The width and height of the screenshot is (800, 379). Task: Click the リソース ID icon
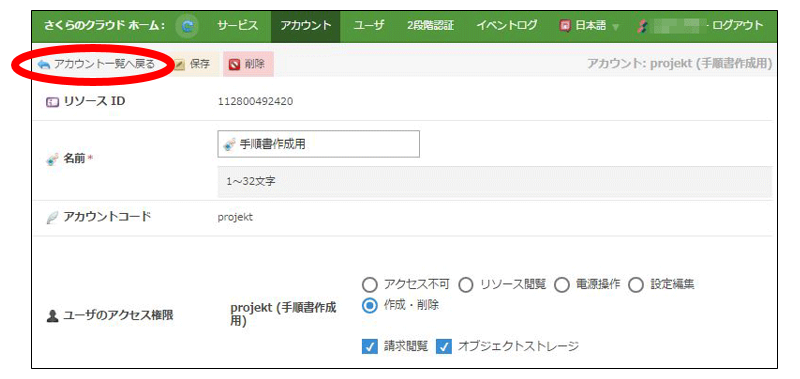tap(53, 102)
